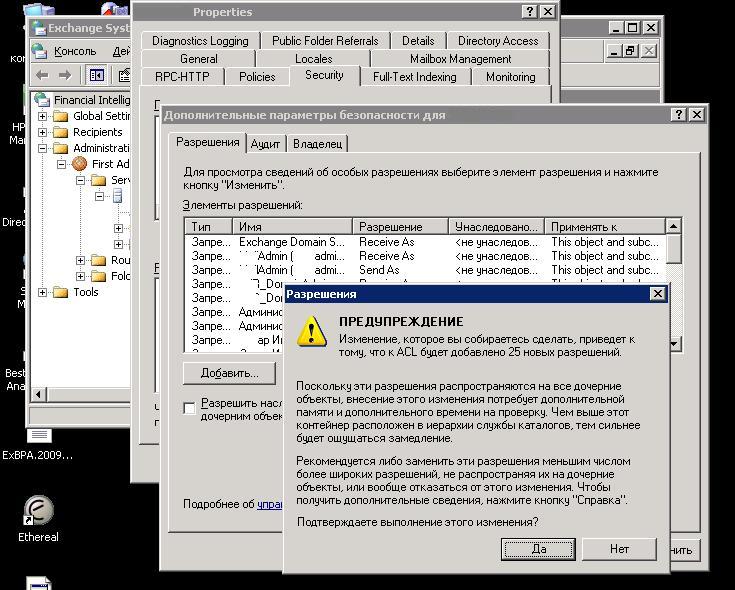Screen dimensions: 735x590
Task: Expand the Global Settings tree node
Action: coord(43,116)
